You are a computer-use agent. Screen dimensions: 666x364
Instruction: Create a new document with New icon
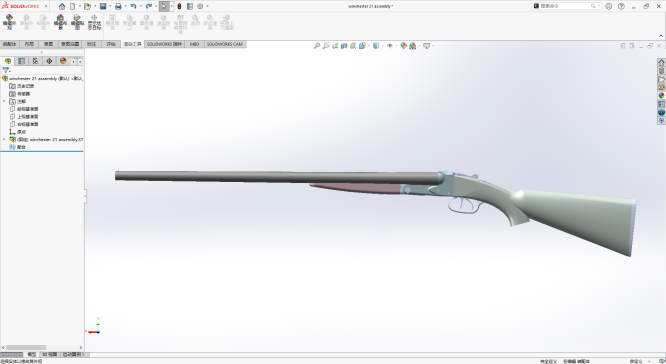pyautogui.click(x=73, y=6)
